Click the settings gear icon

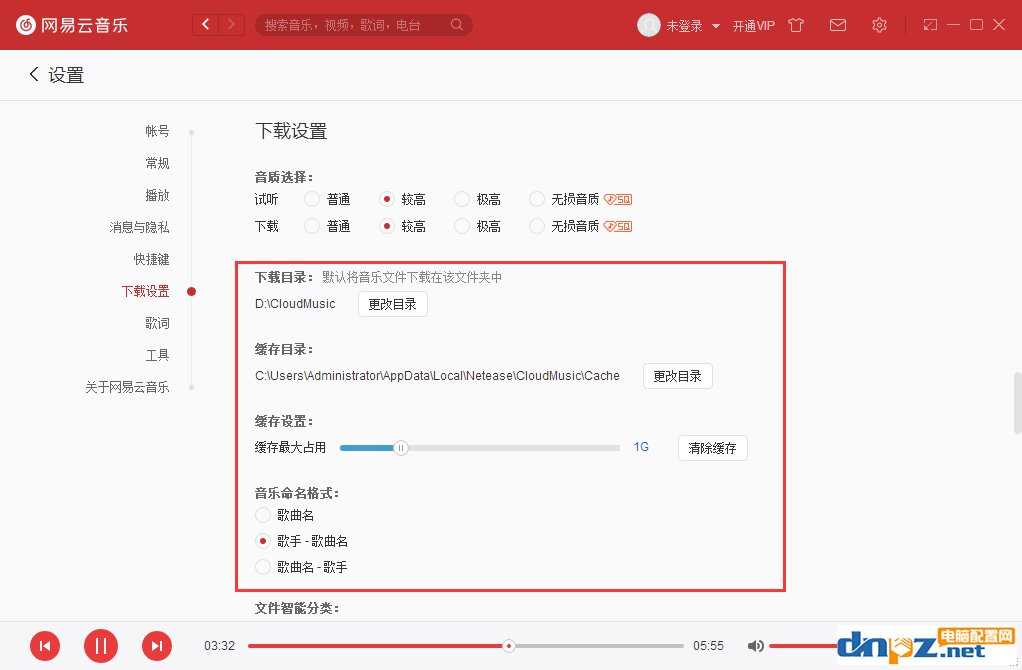coord(879,25)
